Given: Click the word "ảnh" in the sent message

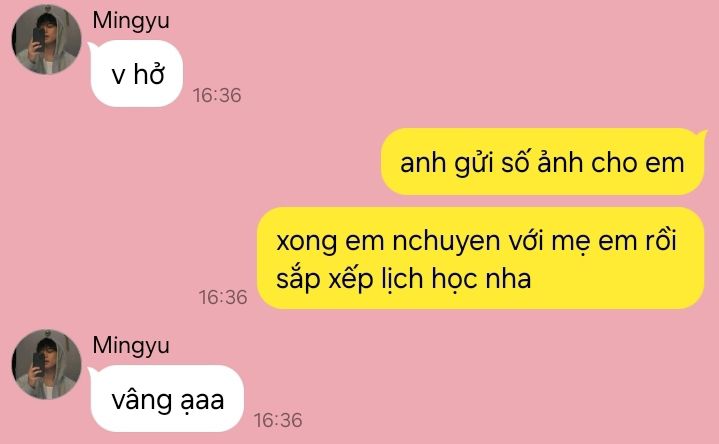Looking at the screenshot, I should [x=560, y=161].
